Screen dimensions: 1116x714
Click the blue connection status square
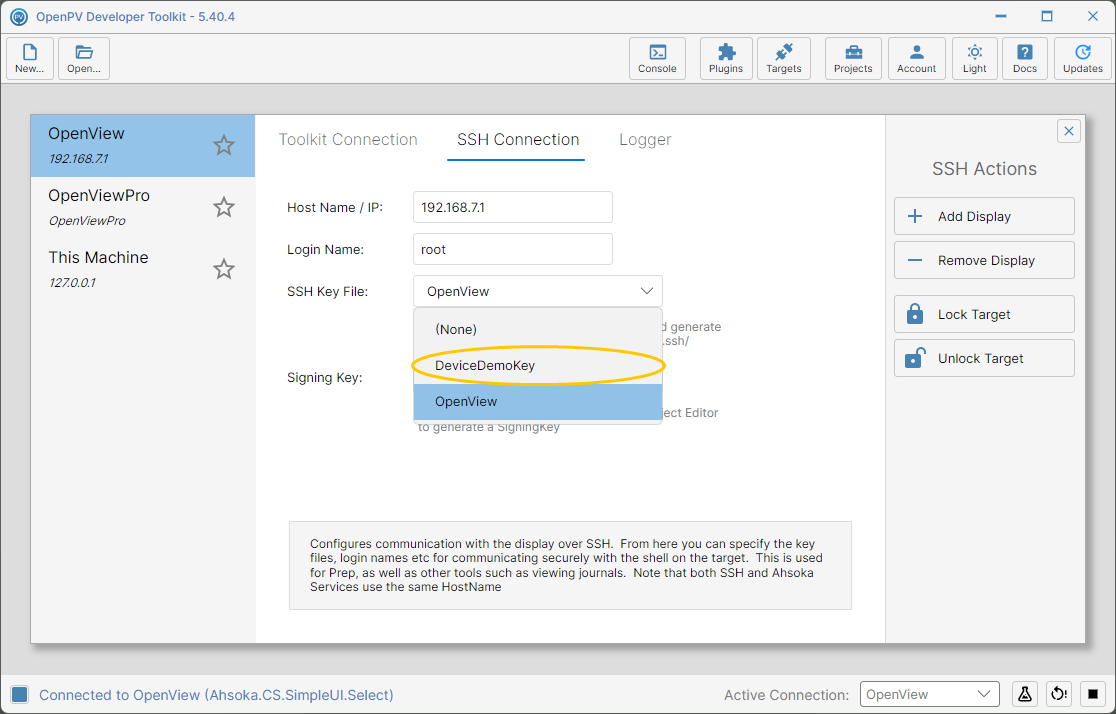click(x=20, y=695)
